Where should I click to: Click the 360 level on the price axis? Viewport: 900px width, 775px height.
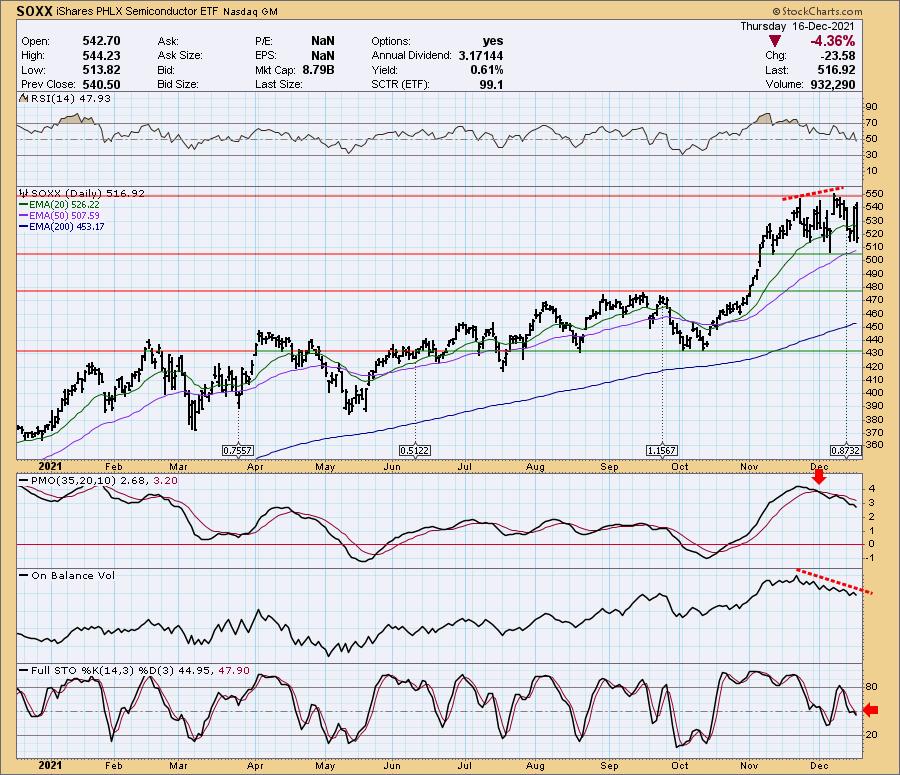pyautogui.click(x=875, y=445)
